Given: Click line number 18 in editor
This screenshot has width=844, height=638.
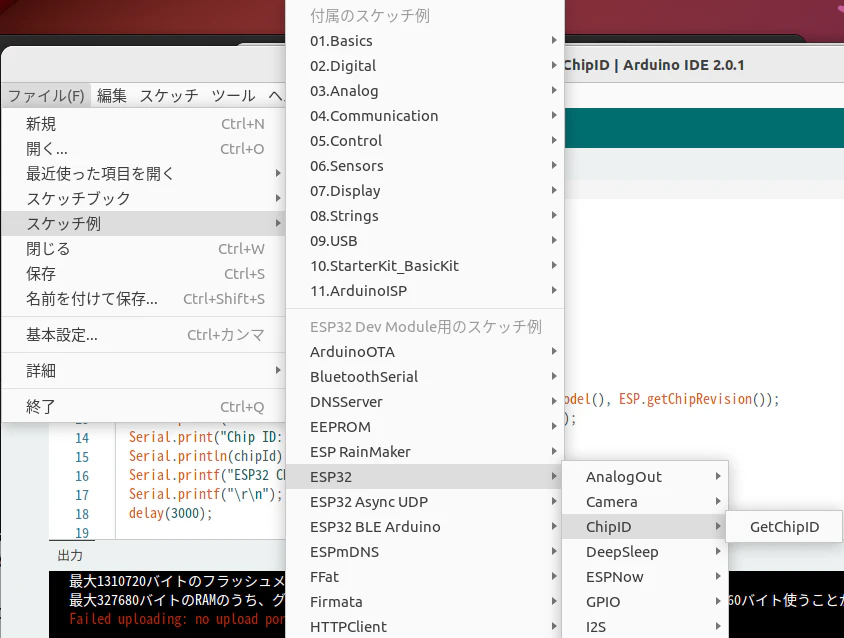Looking at the screenshot, I should pyautogui.click(x=82, y=514).
